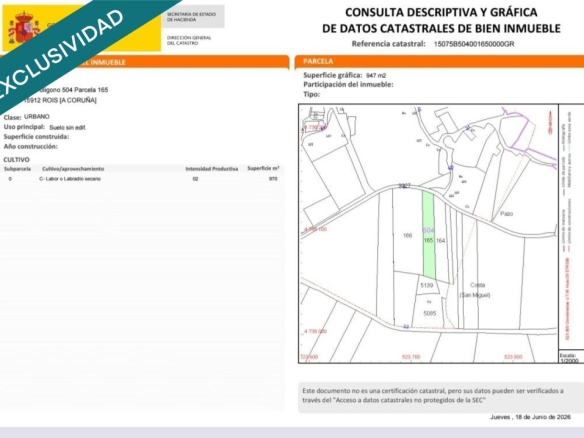Click parcel number '164' on the map

441,241
